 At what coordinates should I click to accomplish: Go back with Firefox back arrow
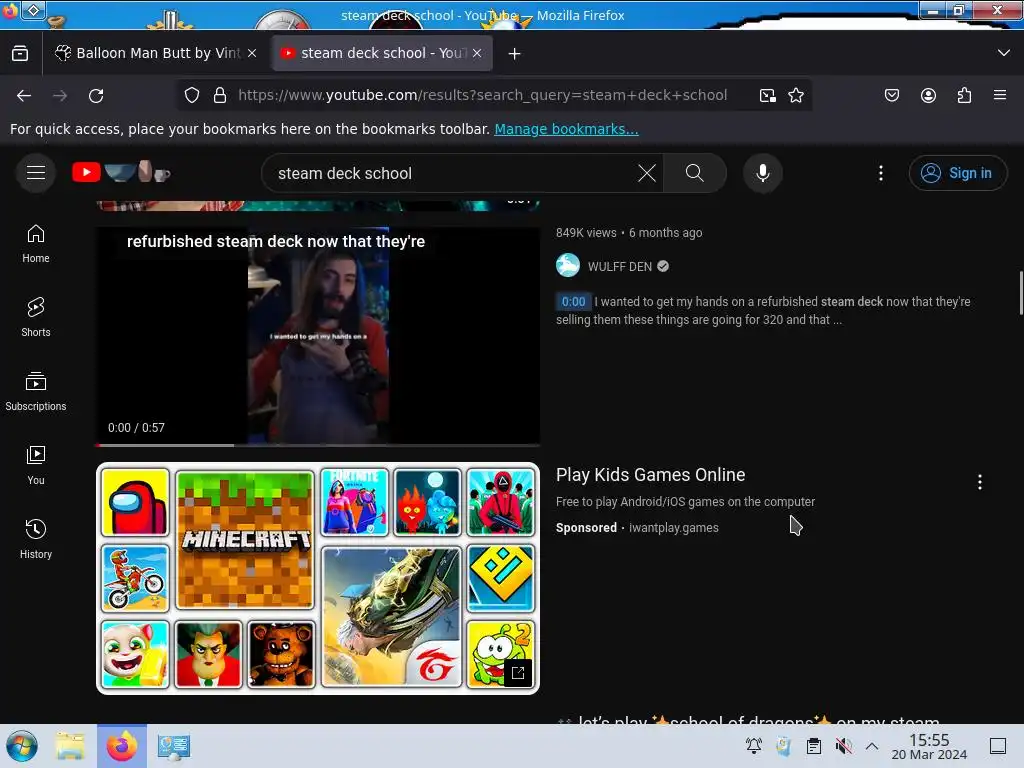[24, 95]
